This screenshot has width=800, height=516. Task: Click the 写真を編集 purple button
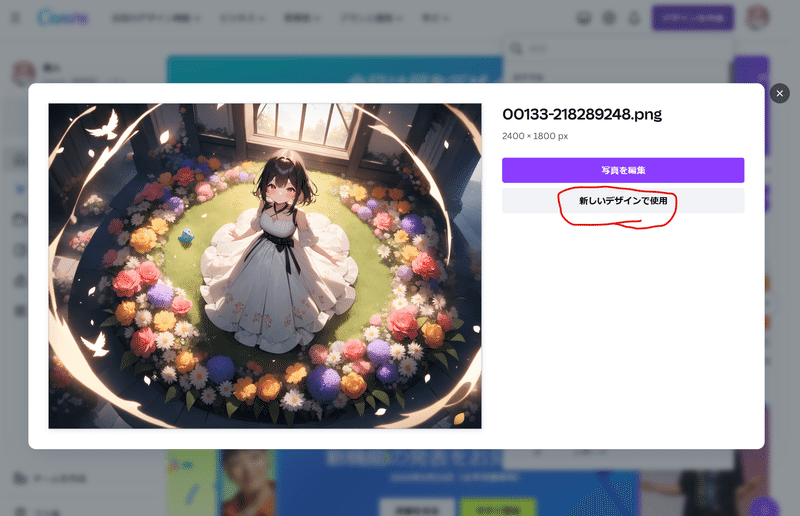(623, 170)
